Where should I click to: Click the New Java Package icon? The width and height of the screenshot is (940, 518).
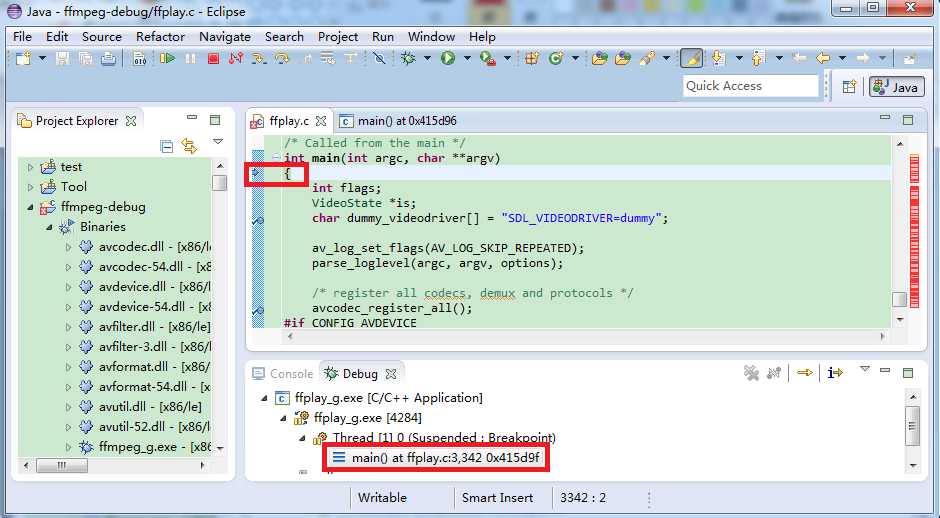click(x=532, y=58)
